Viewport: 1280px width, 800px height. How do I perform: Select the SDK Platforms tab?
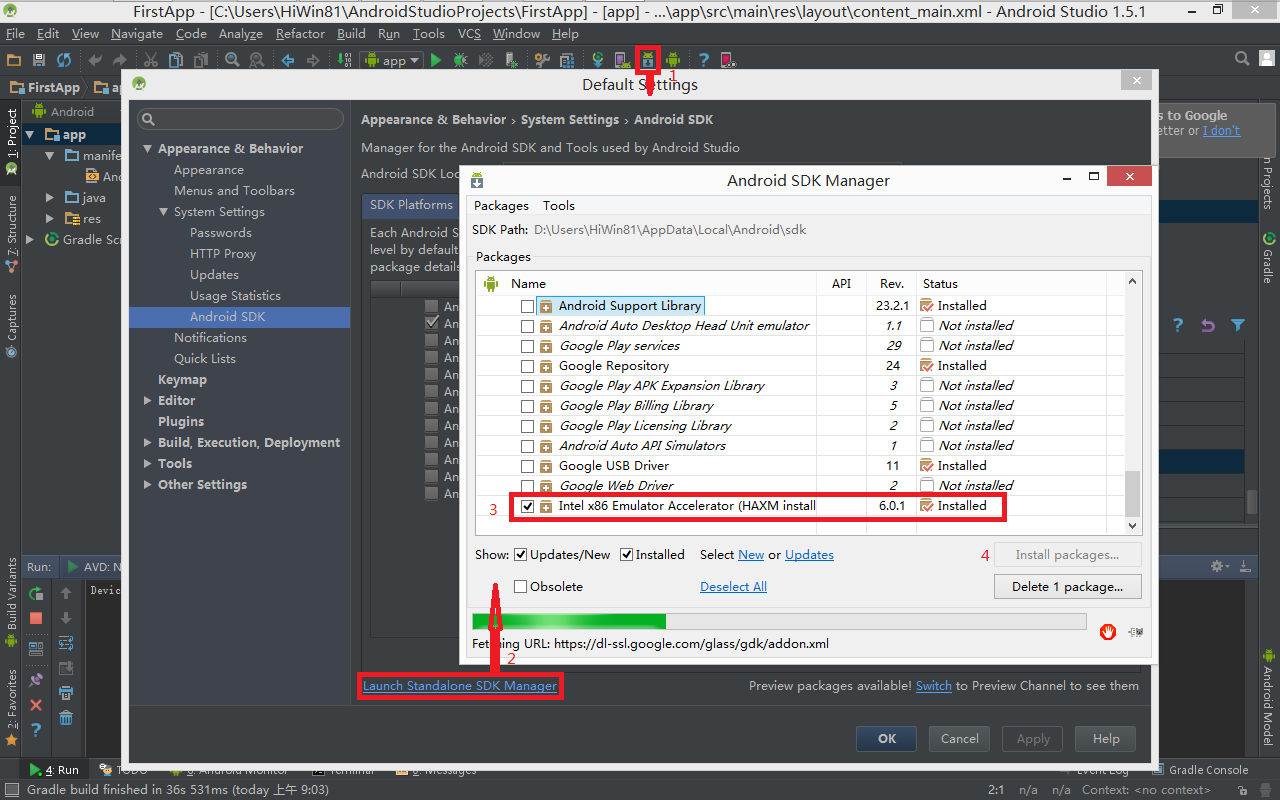point(411,205)
